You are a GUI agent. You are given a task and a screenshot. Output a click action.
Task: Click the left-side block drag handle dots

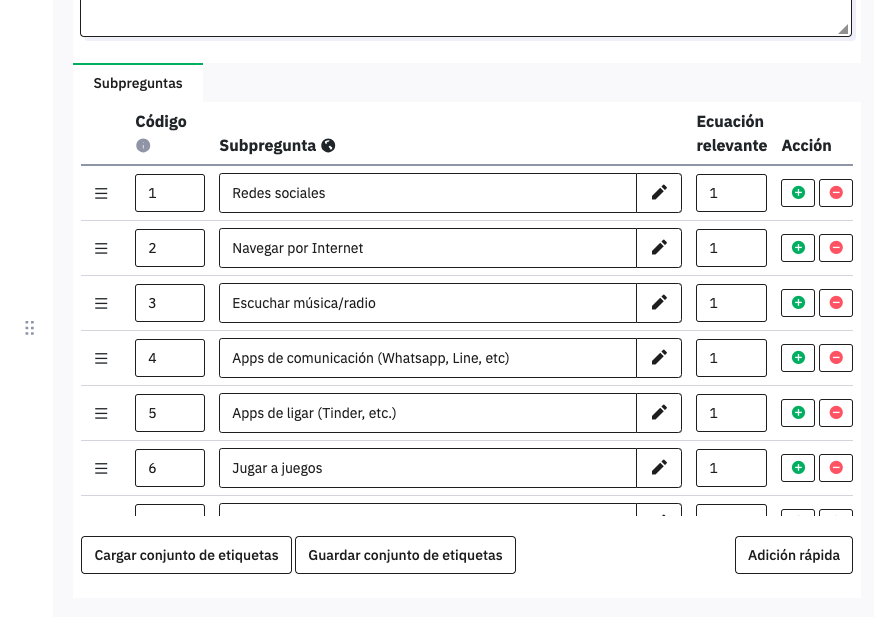pos(29,328)
